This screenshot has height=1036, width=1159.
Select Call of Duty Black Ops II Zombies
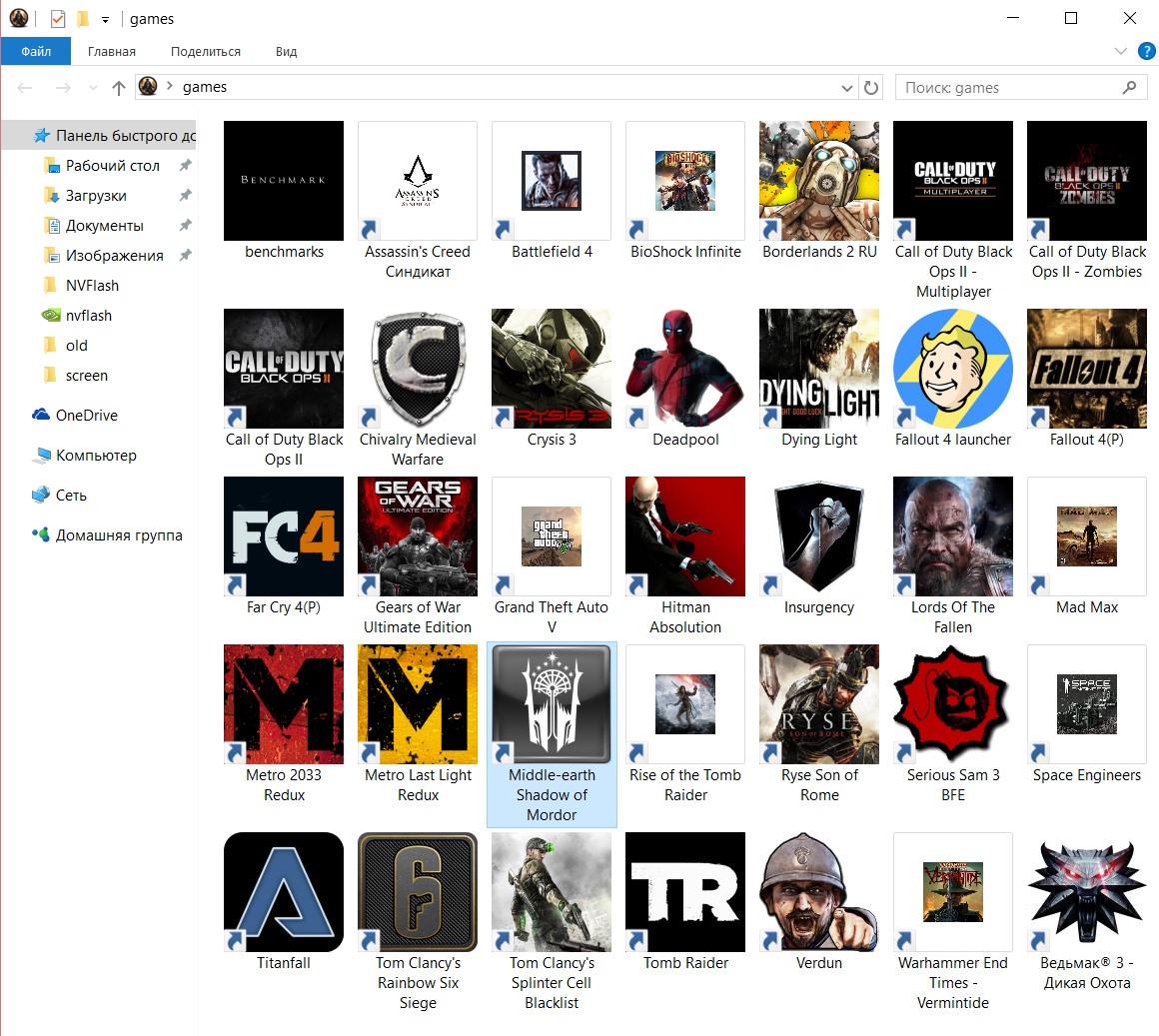[1087, 181]
